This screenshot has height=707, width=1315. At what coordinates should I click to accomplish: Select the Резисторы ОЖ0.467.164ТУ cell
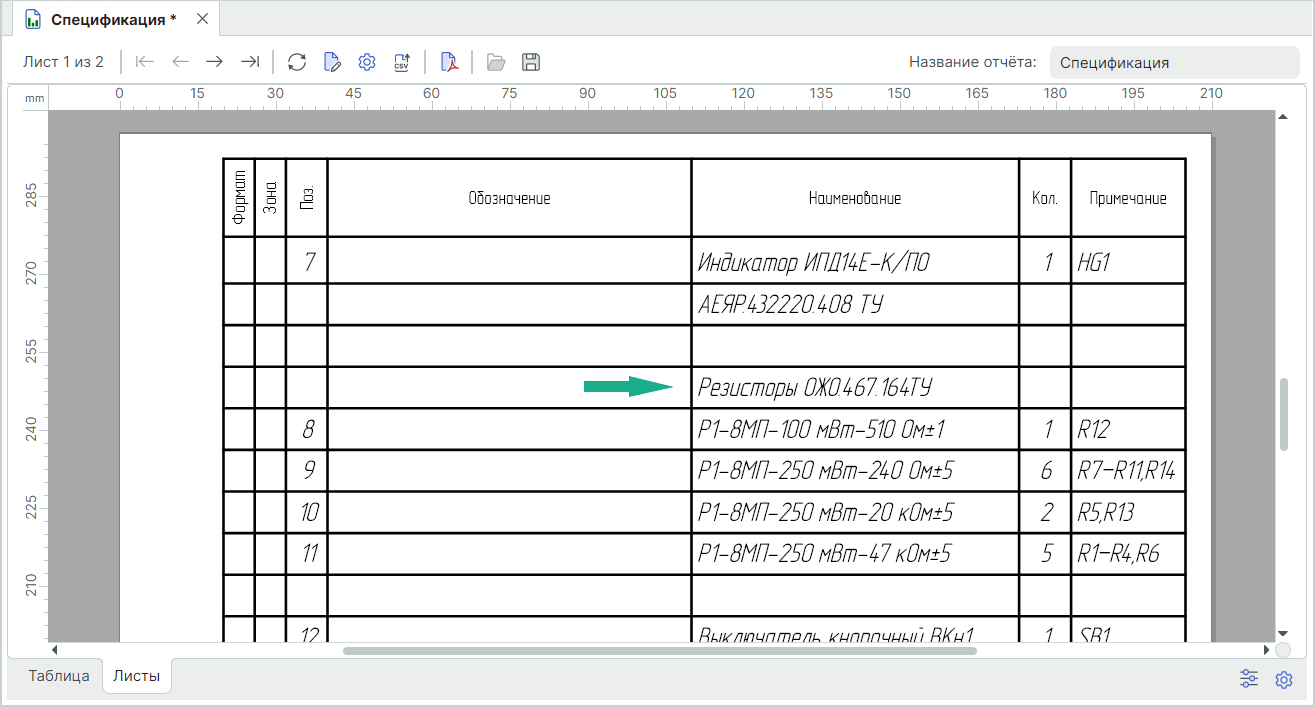click(854, 387)
